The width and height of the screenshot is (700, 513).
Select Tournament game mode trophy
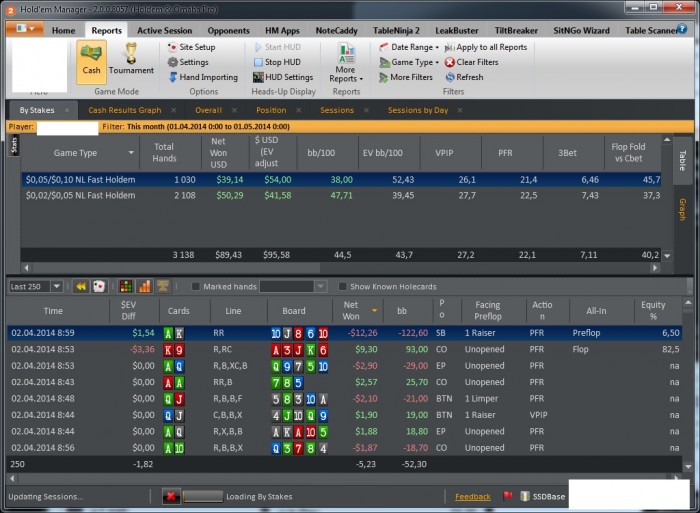(131, 59)
